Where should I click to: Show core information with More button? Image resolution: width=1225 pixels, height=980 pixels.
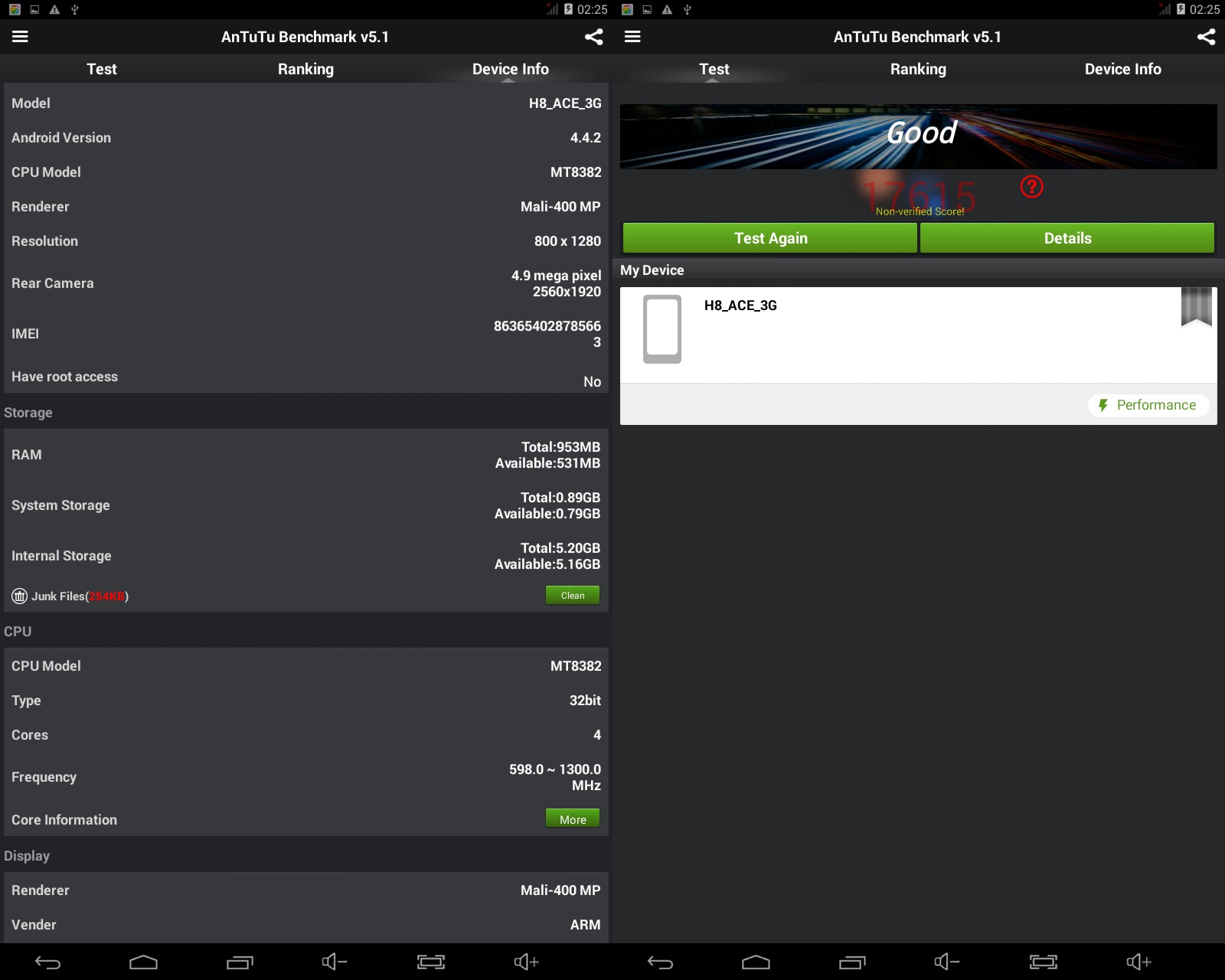click(573, 819)
